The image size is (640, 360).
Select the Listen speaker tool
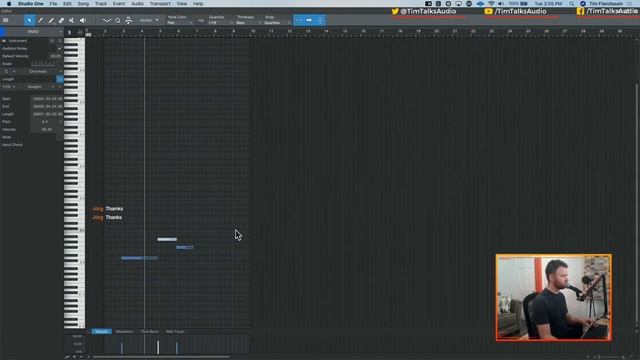point(83,20)
